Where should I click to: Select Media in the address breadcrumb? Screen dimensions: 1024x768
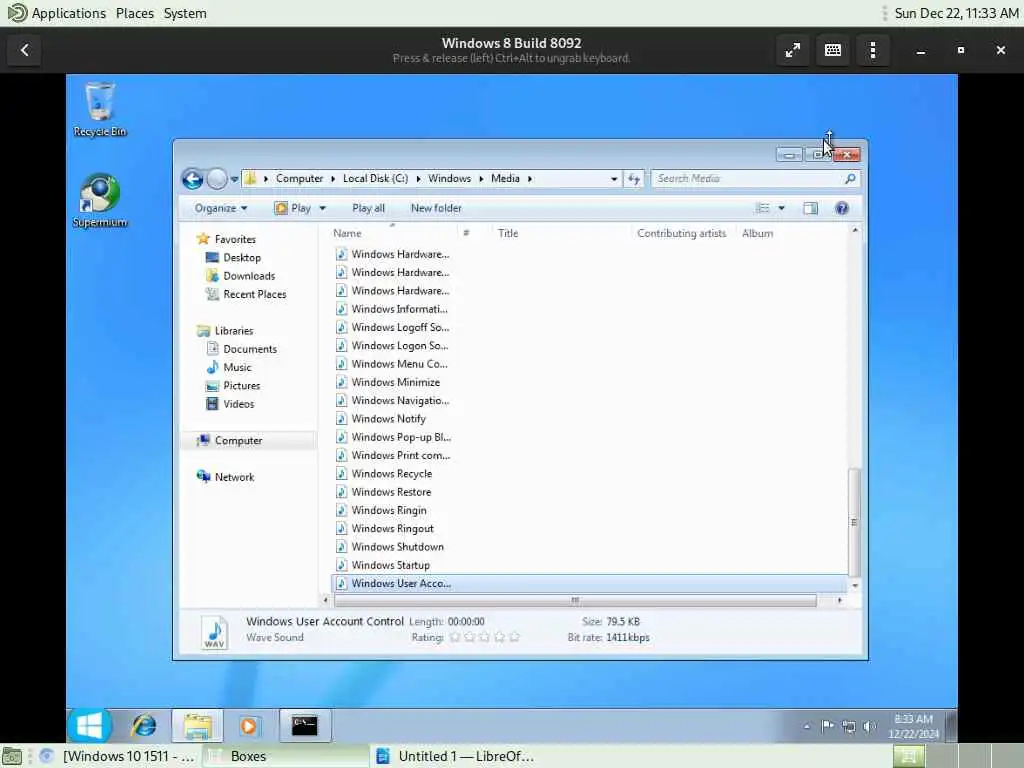(505, 178)
